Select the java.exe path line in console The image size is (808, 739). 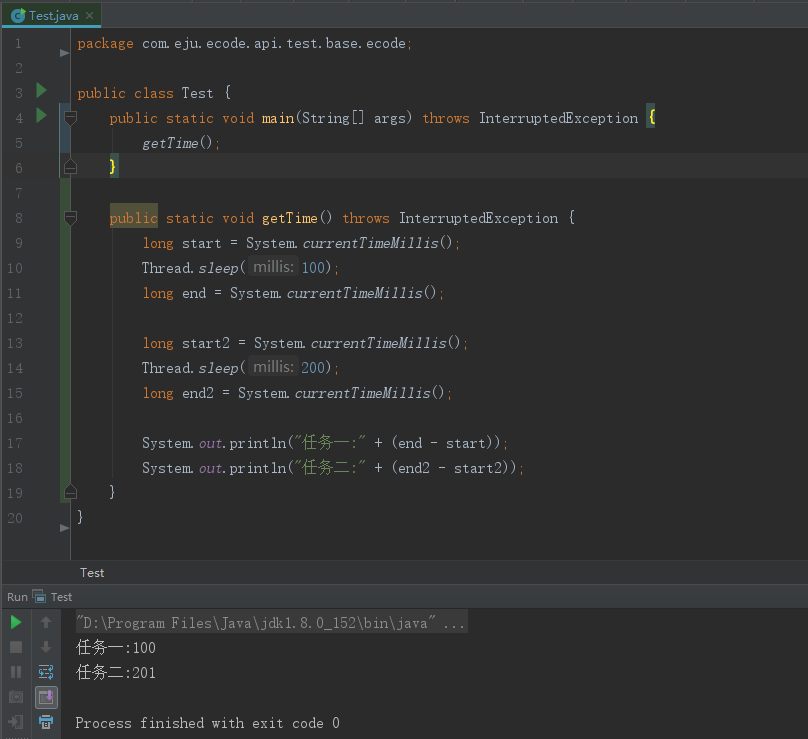[x=265, y=622]
